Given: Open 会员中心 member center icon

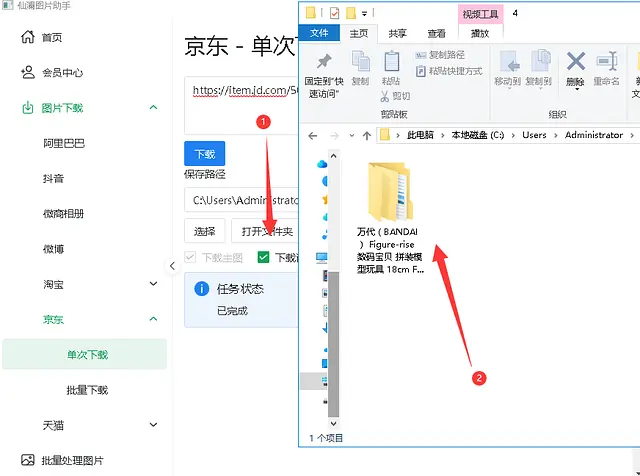Looking at the screenshot, I should pyautogui.click(x=28, y=72).
